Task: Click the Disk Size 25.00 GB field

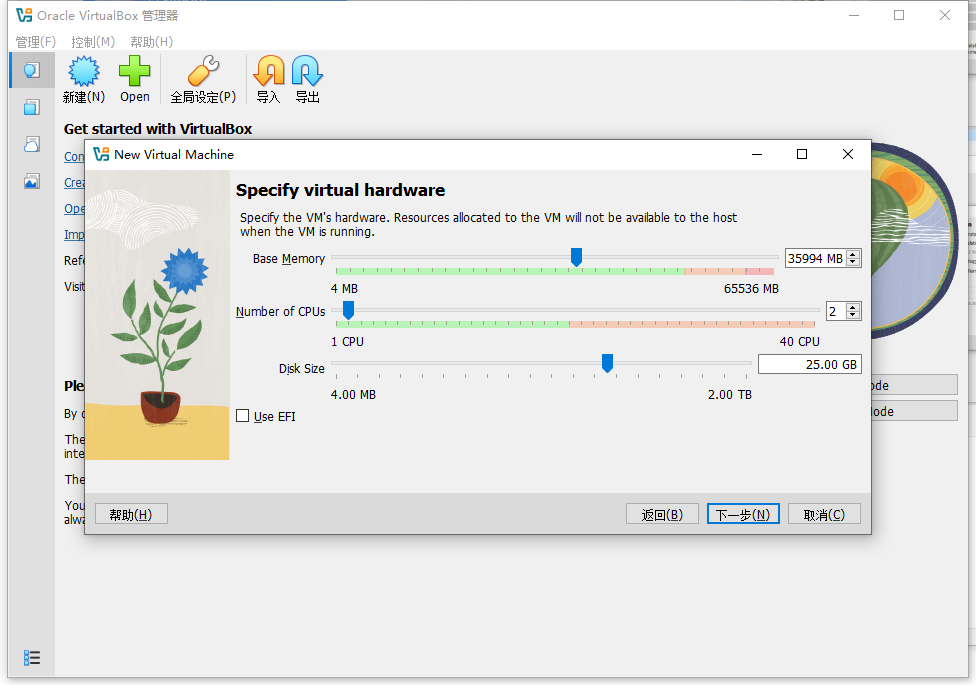Action: tap(808, 364)
